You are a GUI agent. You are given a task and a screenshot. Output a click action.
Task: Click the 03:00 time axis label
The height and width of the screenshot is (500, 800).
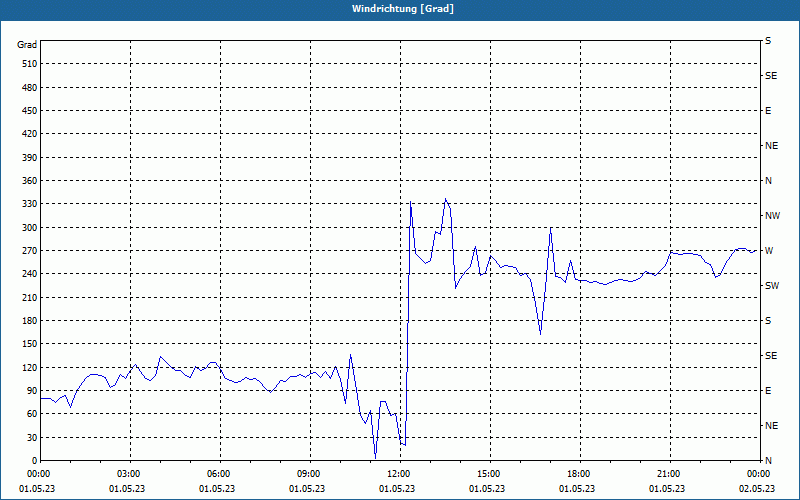click(x=130, y=474)
